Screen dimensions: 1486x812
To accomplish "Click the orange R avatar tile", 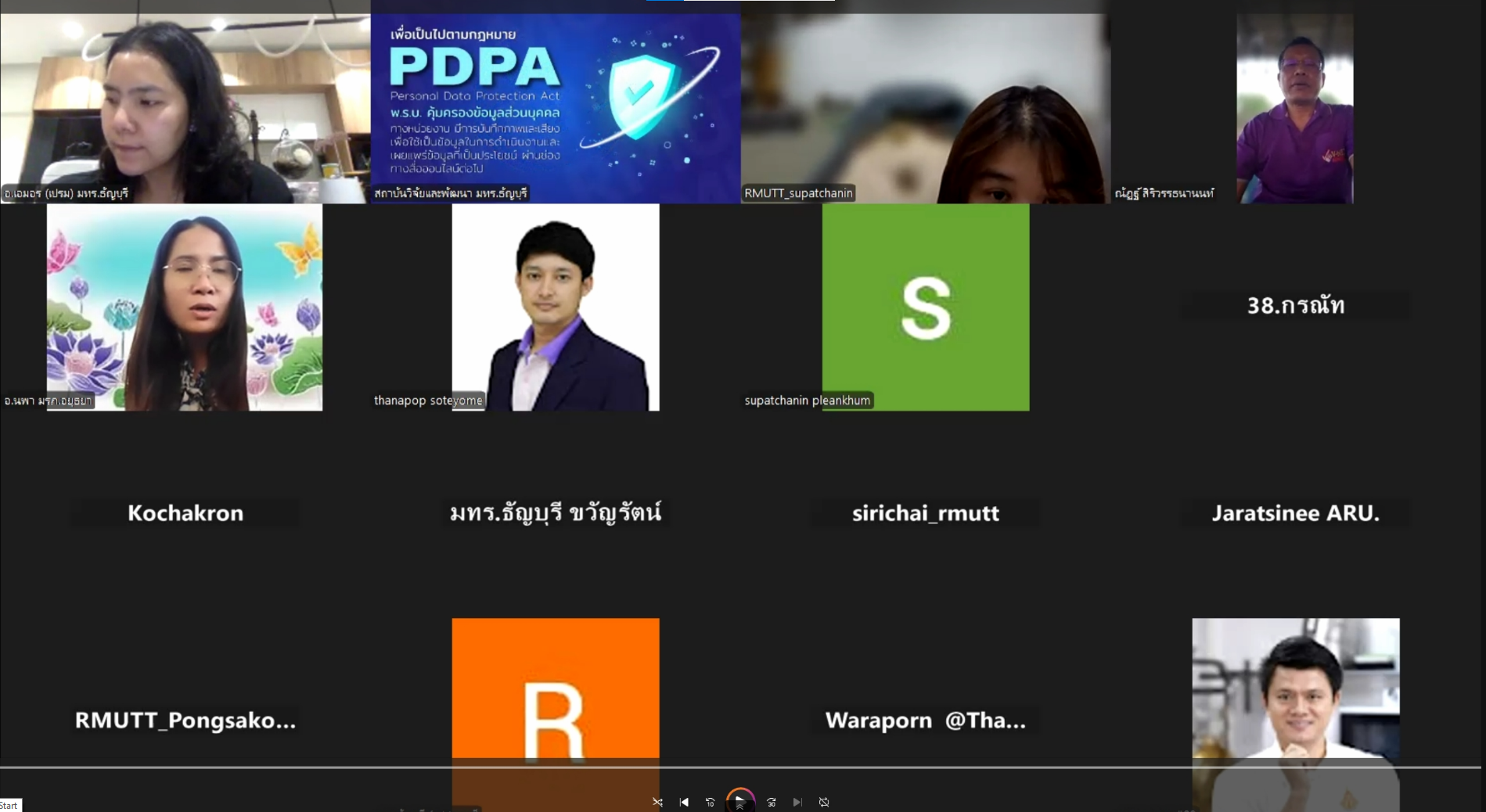I will tap(556, 688).
